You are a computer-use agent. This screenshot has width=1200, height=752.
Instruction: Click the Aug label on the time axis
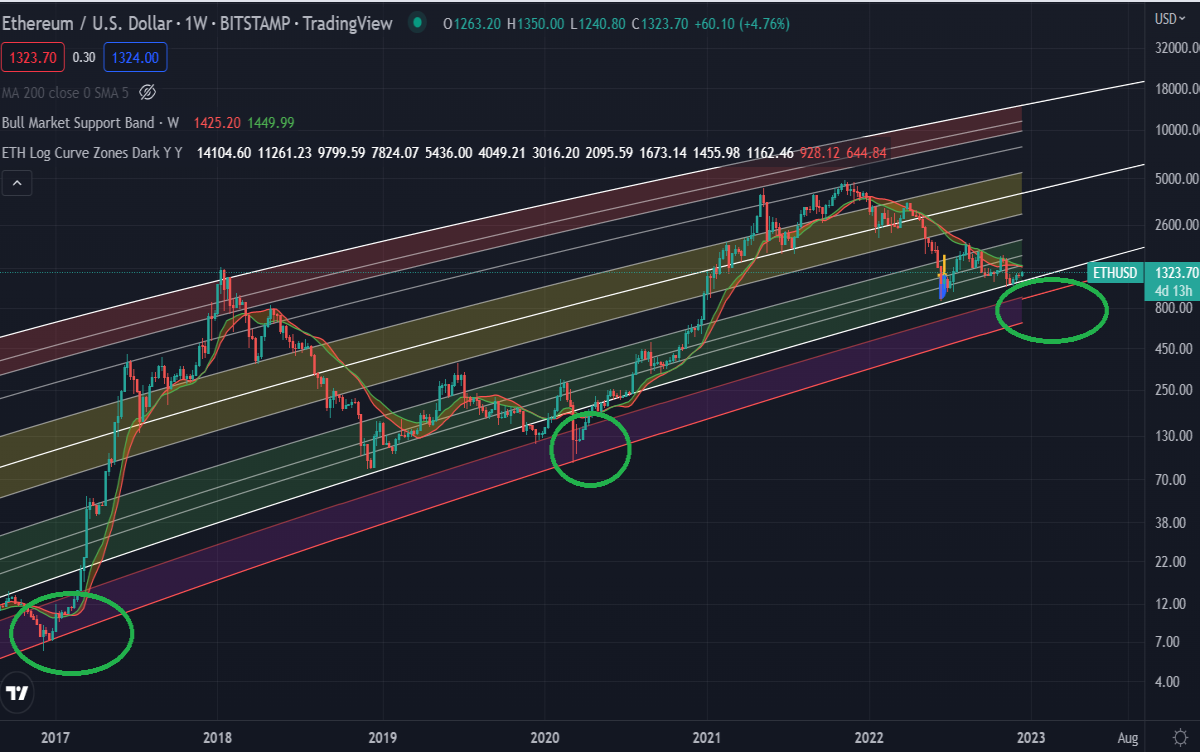click(x=1128, y=738)
